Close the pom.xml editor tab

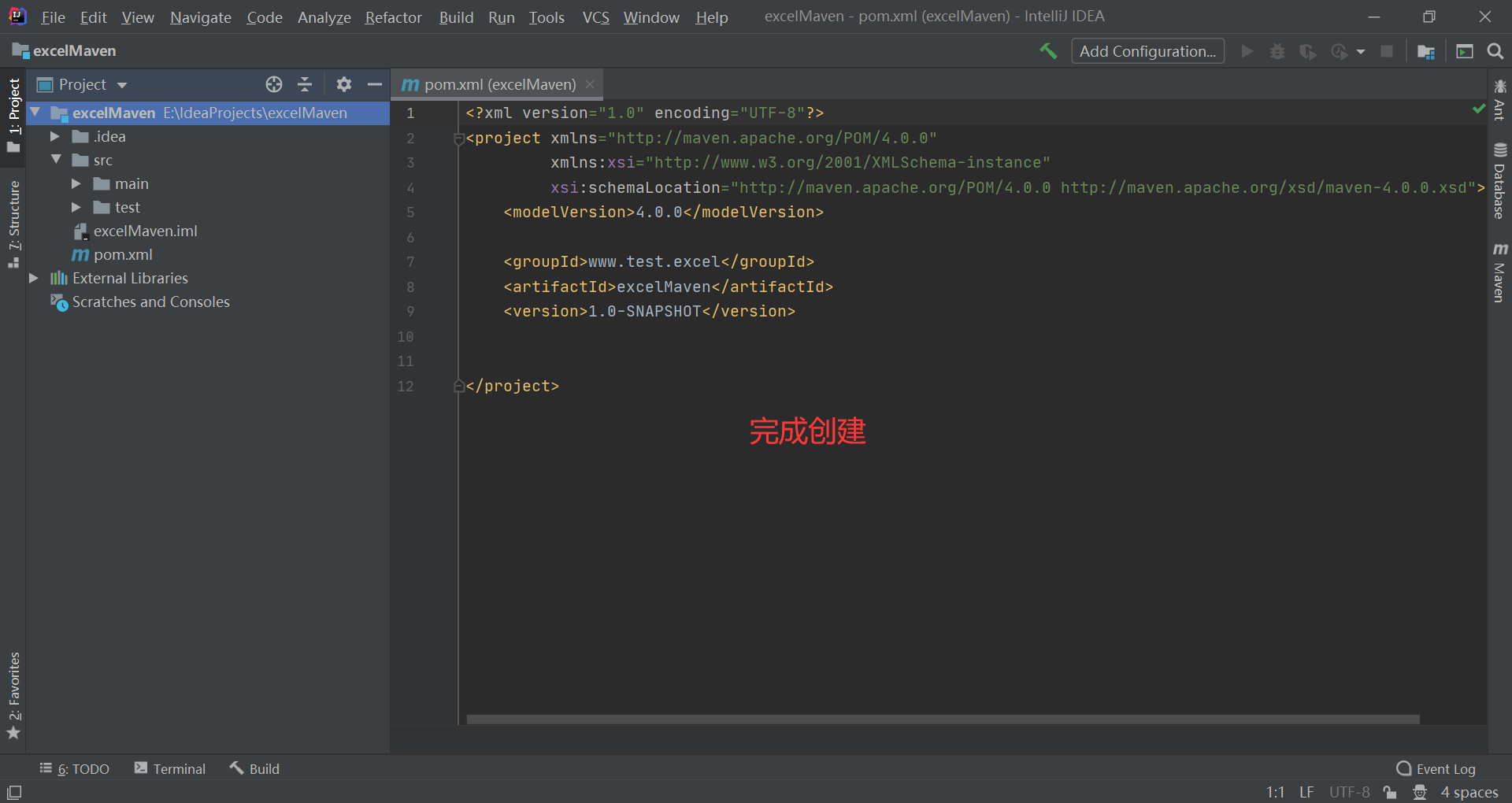590,84
